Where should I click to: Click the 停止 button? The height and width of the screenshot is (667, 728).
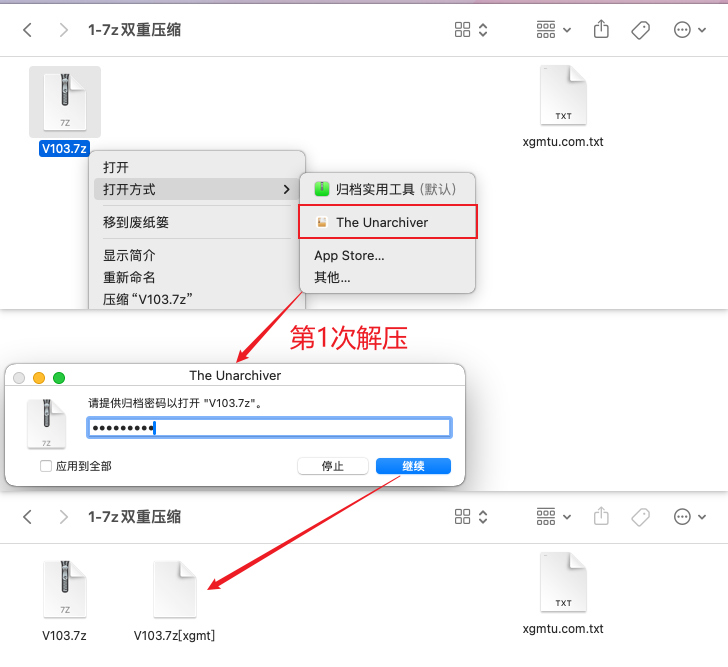333,466
